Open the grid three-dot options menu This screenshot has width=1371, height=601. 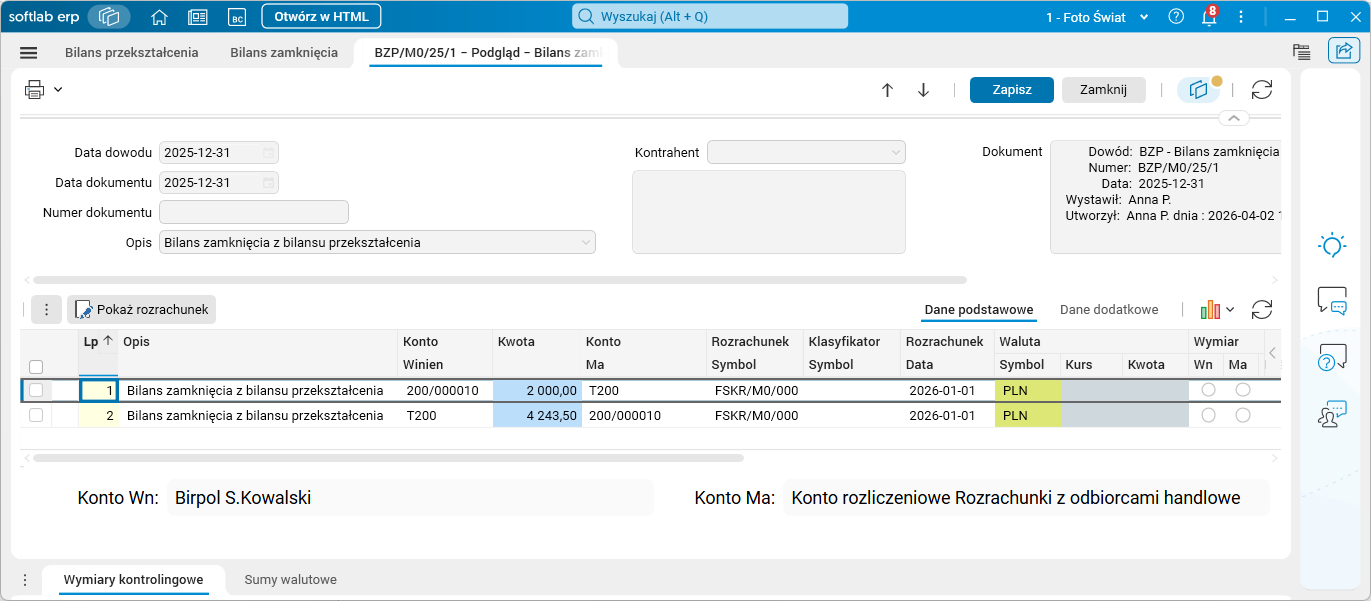[46, 310]
